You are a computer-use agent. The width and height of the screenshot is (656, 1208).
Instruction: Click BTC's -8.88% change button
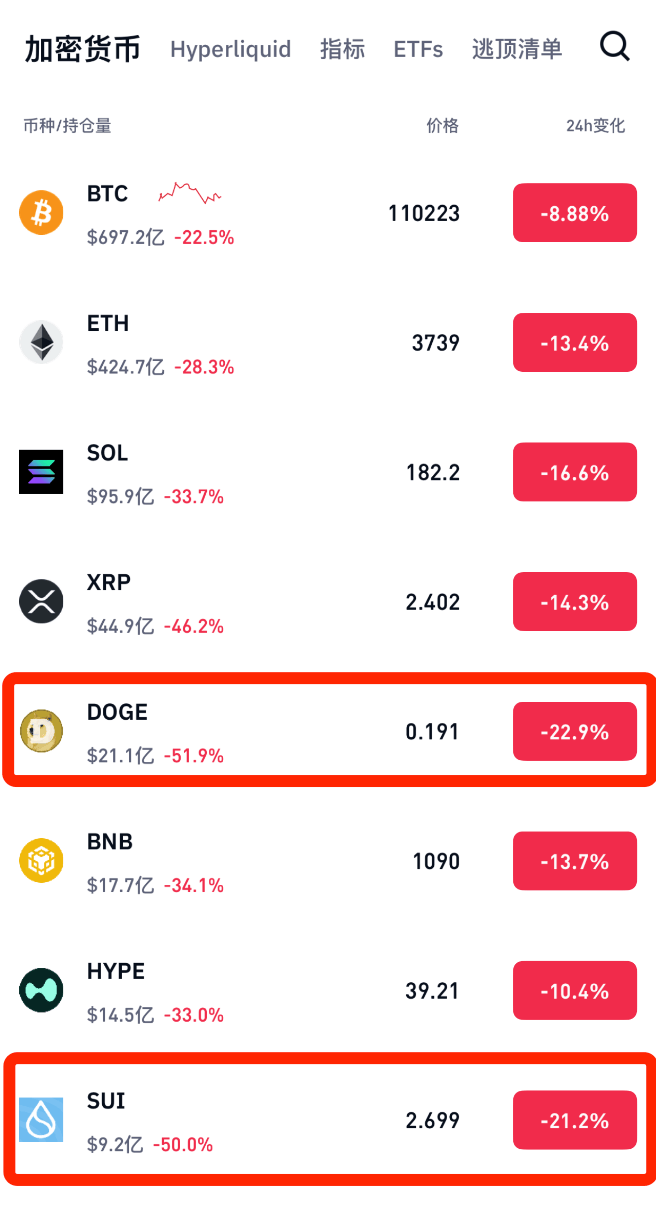(575, 213)
